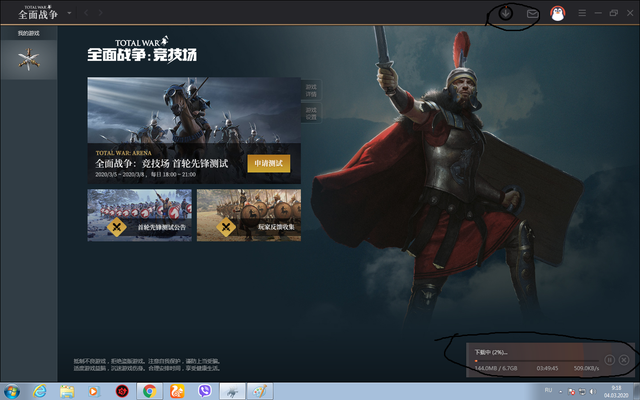This screenshot has width=640, height=400.
Task: Click the 全面战争 logo in title bar
Action: 38,13
